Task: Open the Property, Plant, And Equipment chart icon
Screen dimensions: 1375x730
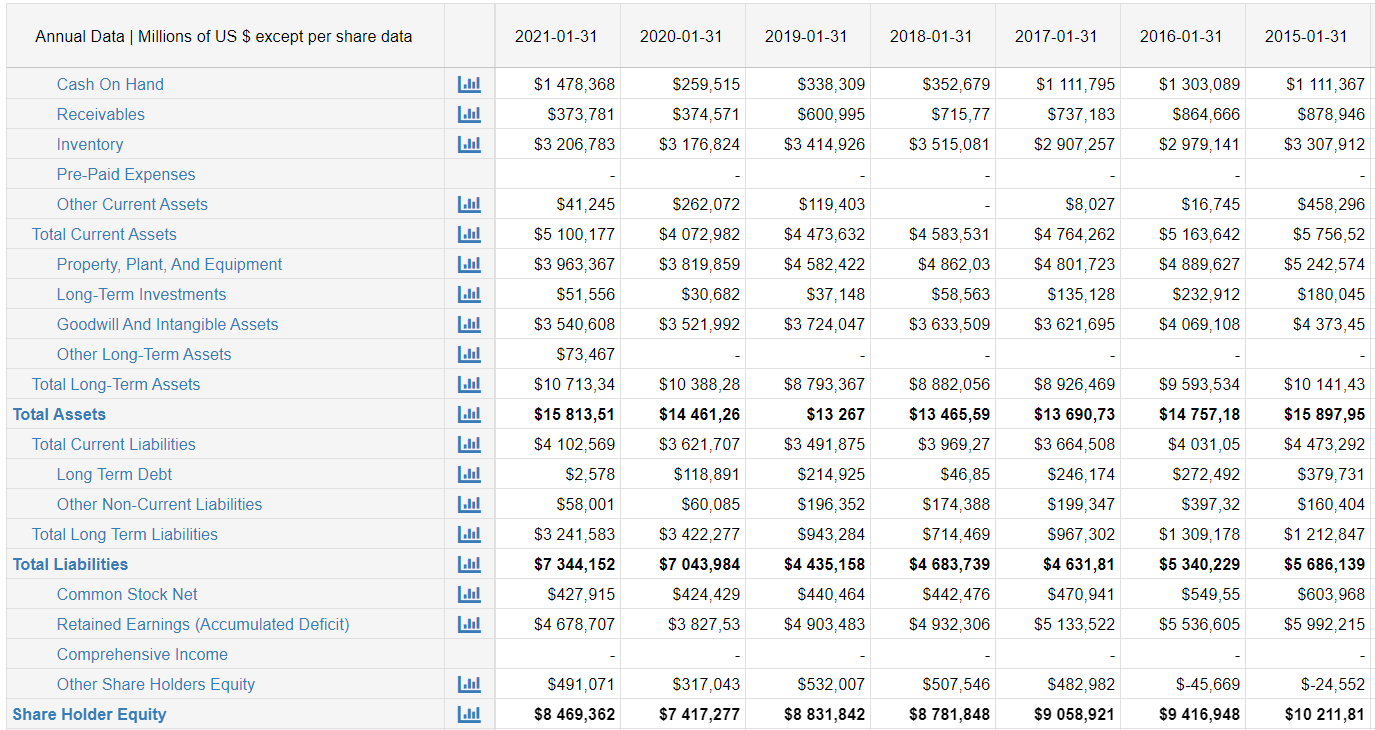Action: [x=470, y=264]
